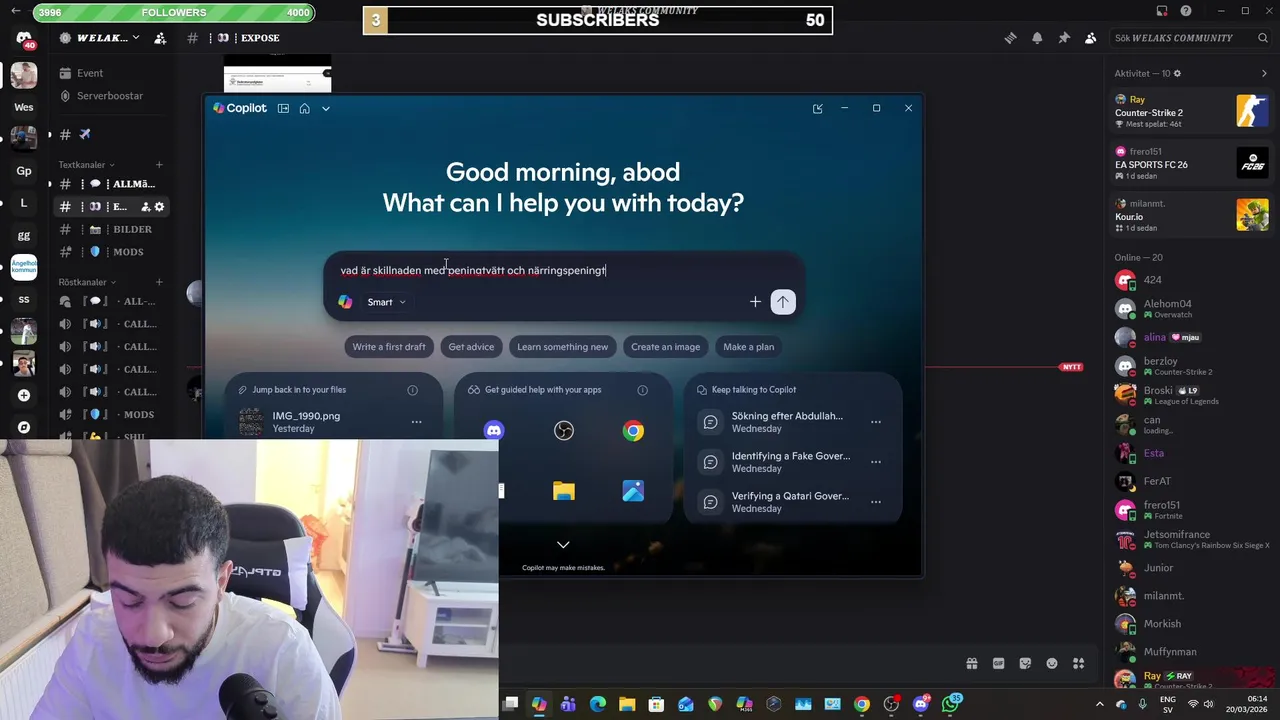Expand Aktivitet panel arrow
This screenshot has width=1280, height=720.
[1264, 74]
